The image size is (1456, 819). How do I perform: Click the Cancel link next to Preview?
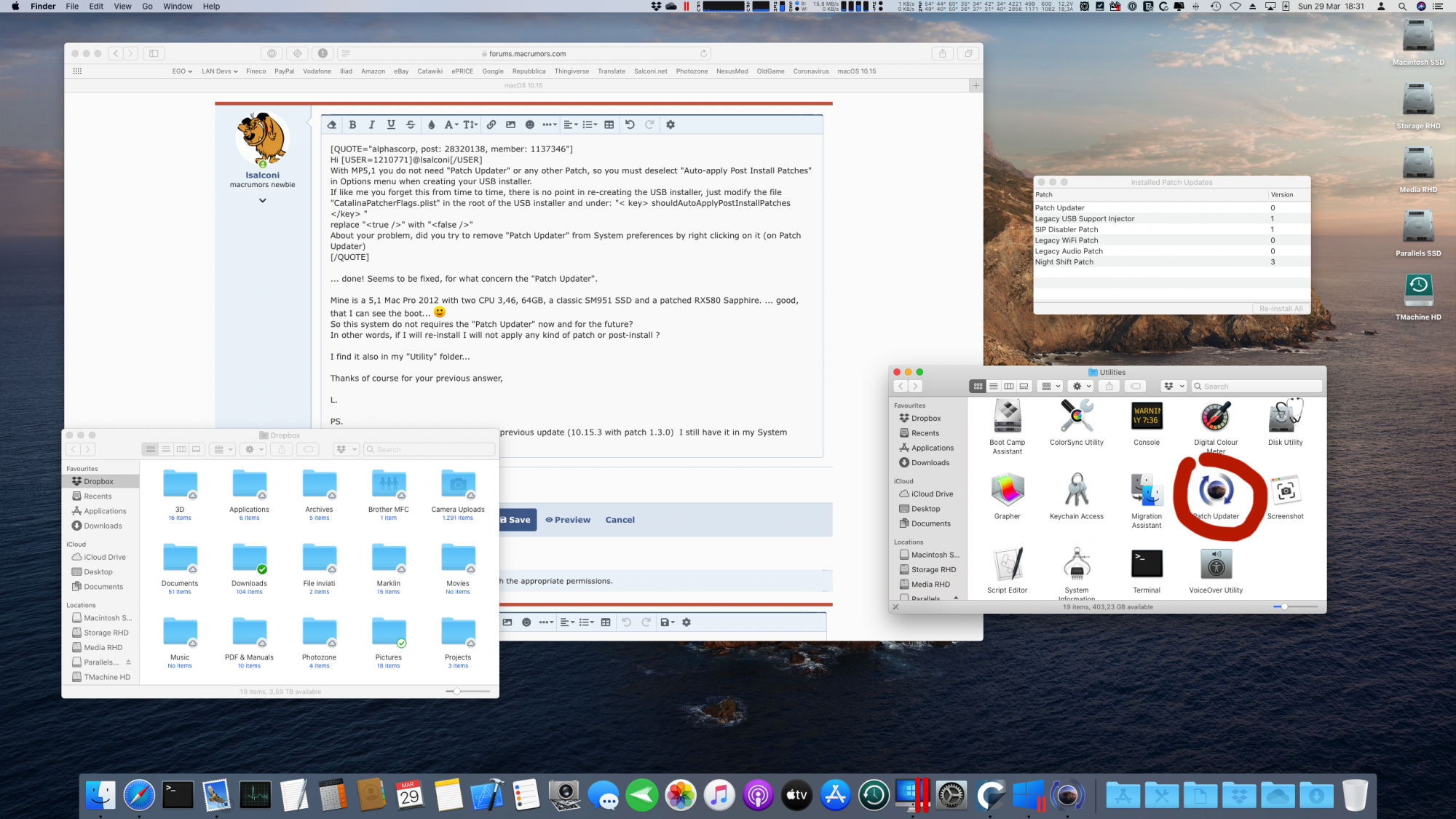click(620, 520)
